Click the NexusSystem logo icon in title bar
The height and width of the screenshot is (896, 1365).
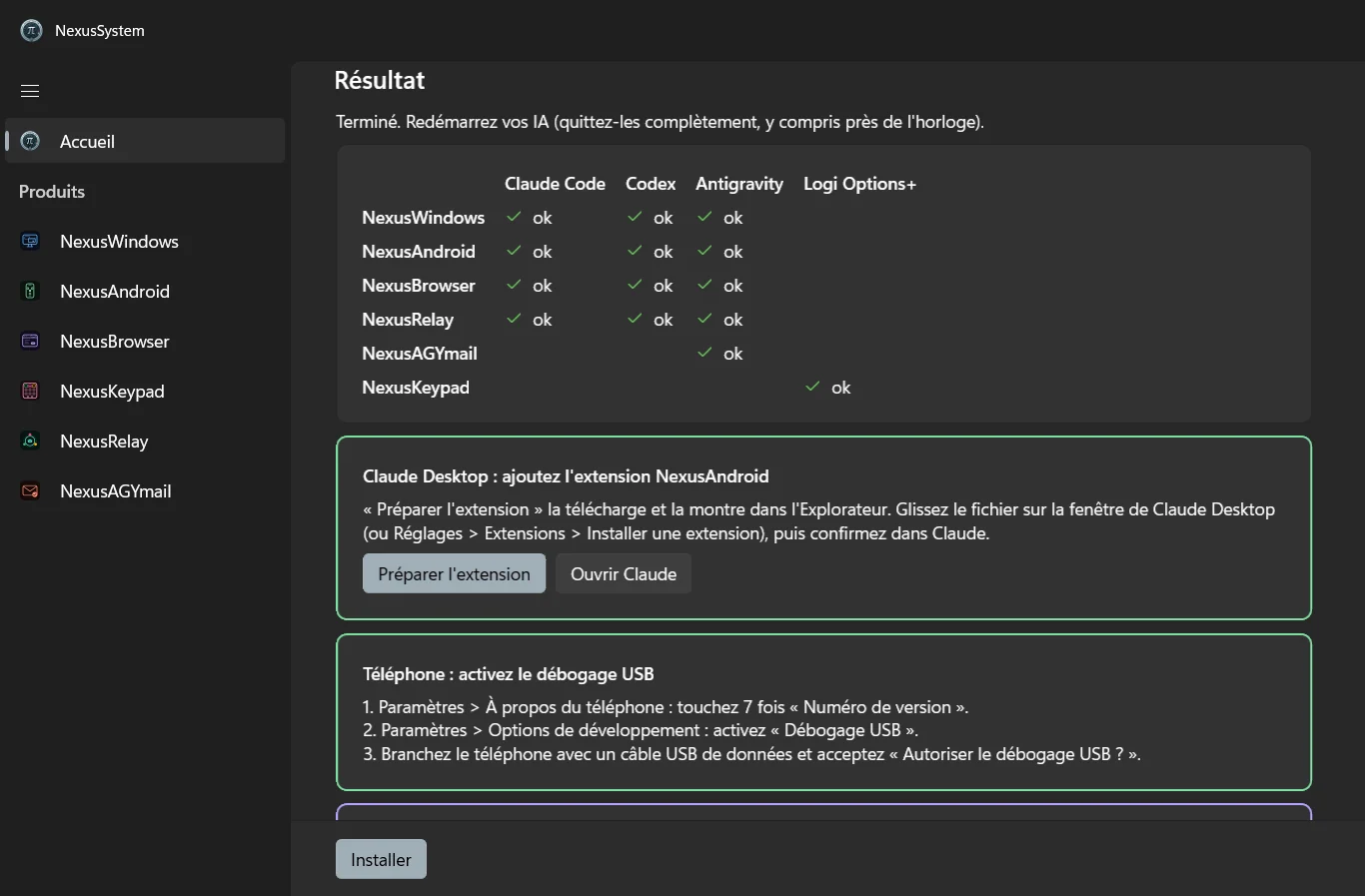tap(31, 31)
